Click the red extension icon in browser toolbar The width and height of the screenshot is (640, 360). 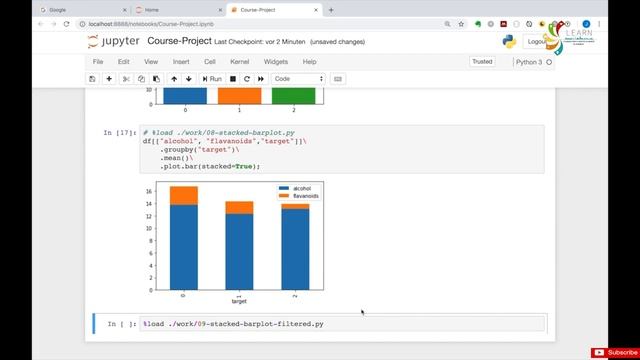coord(503,24)
